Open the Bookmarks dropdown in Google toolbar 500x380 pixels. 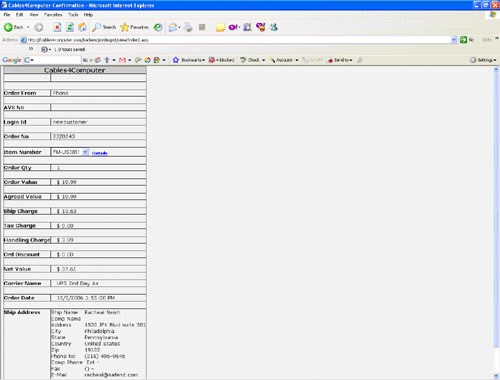point(189,60)
